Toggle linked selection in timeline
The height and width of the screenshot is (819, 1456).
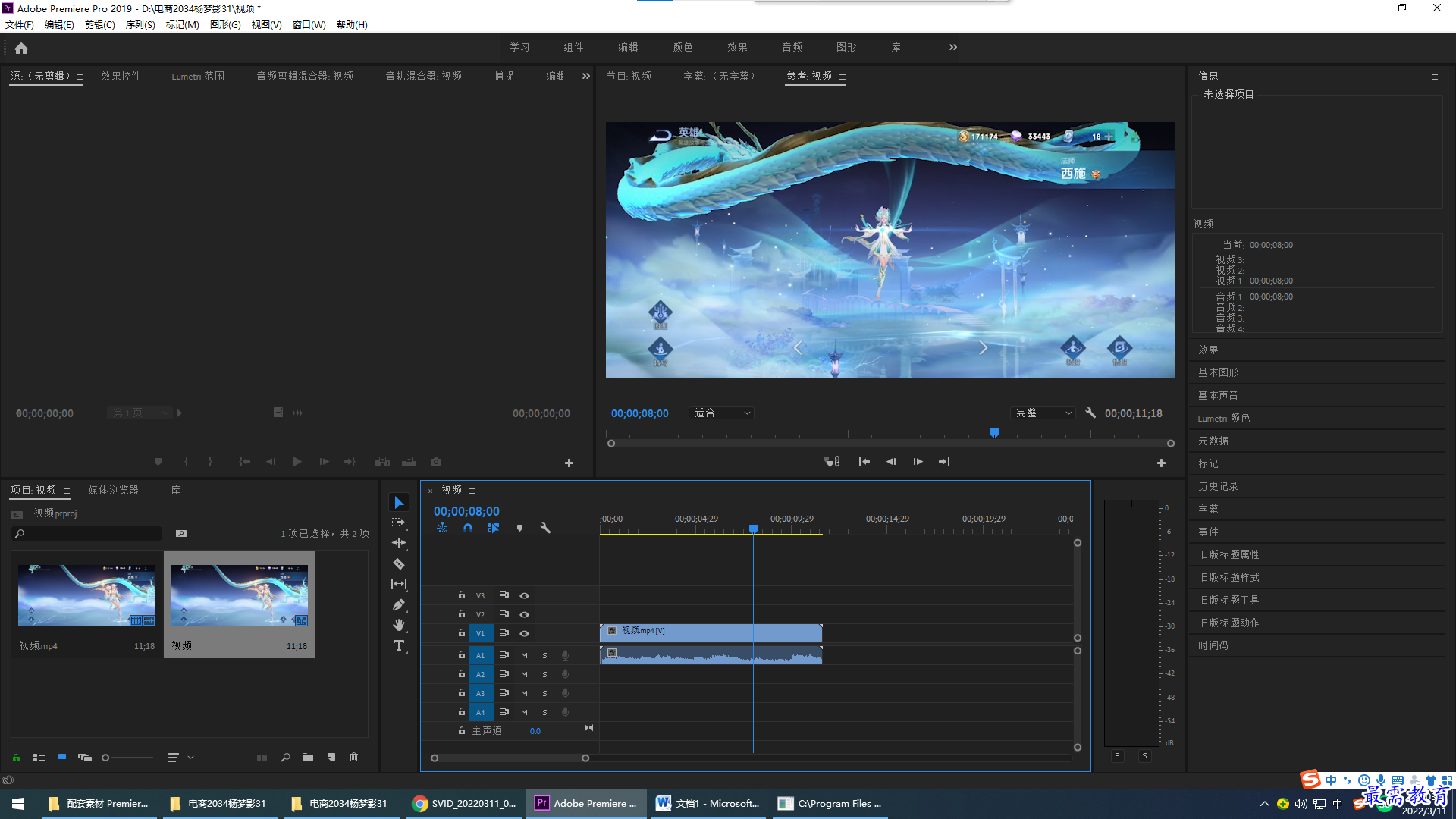494,528
